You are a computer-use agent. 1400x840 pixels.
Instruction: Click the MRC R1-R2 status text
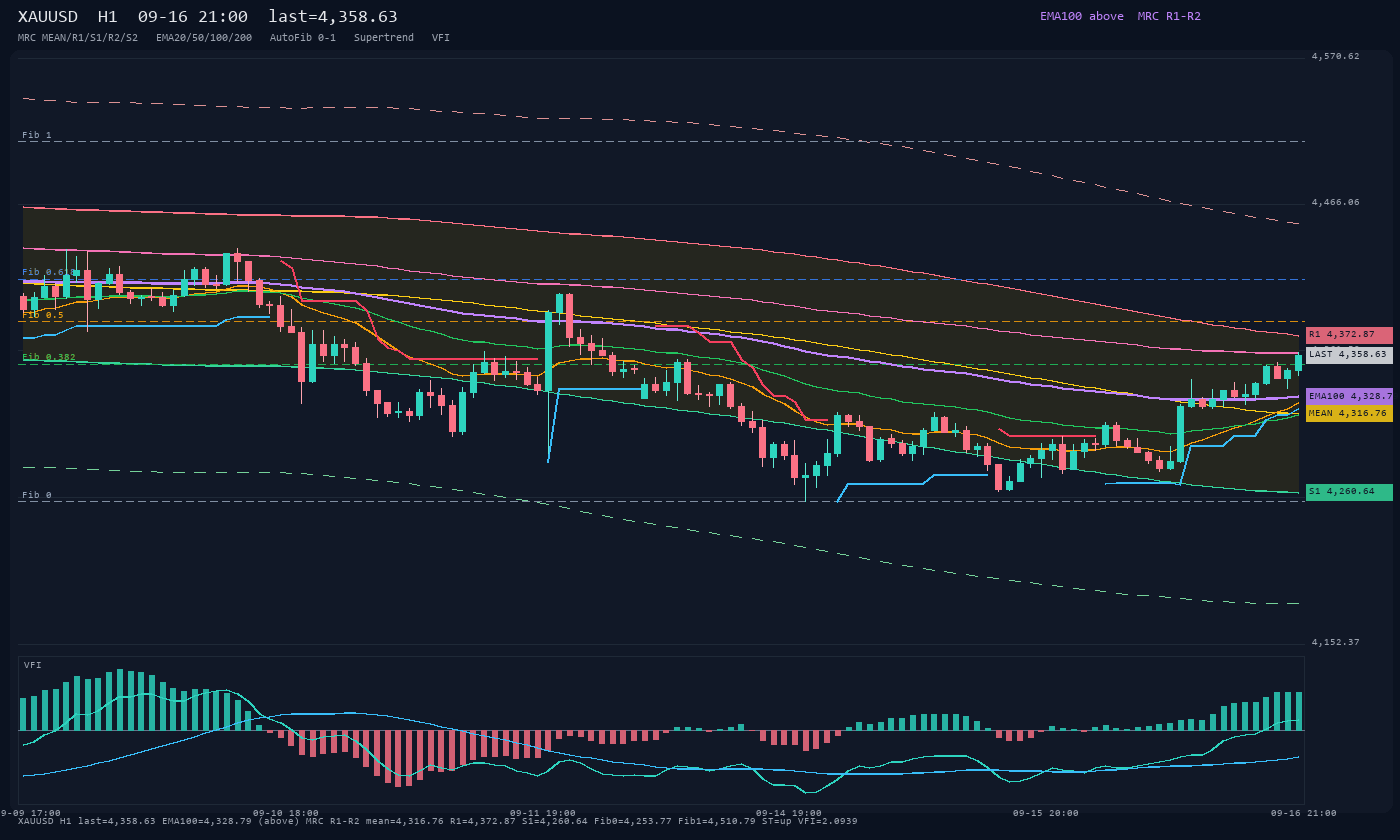1169,16
